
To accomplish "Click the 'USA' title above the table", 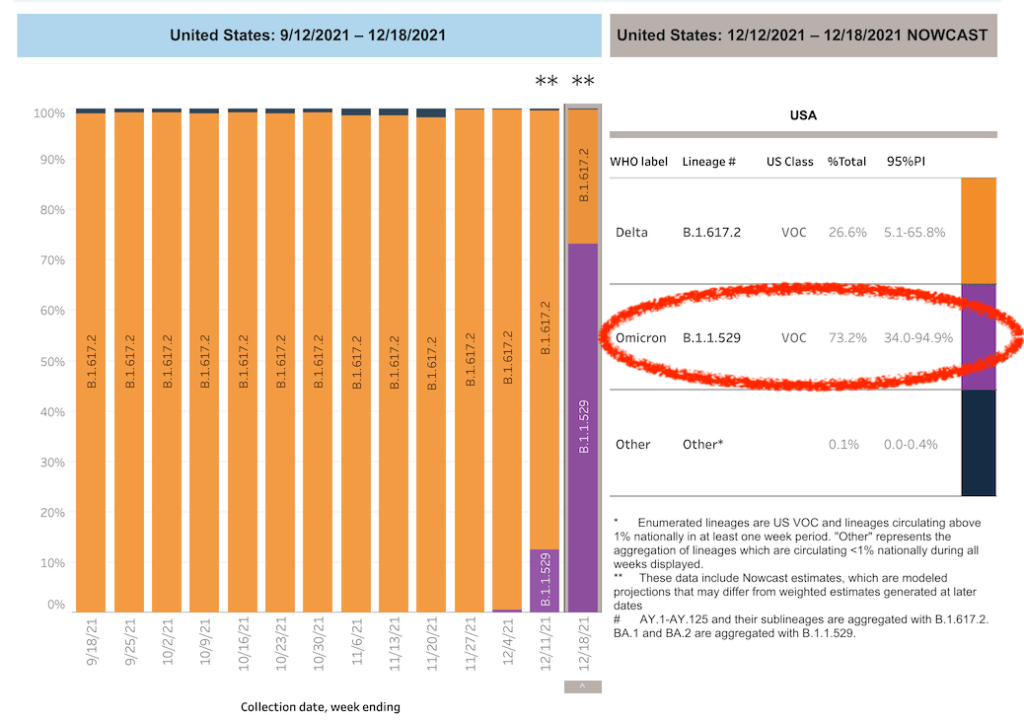I will tap(803, 115).
